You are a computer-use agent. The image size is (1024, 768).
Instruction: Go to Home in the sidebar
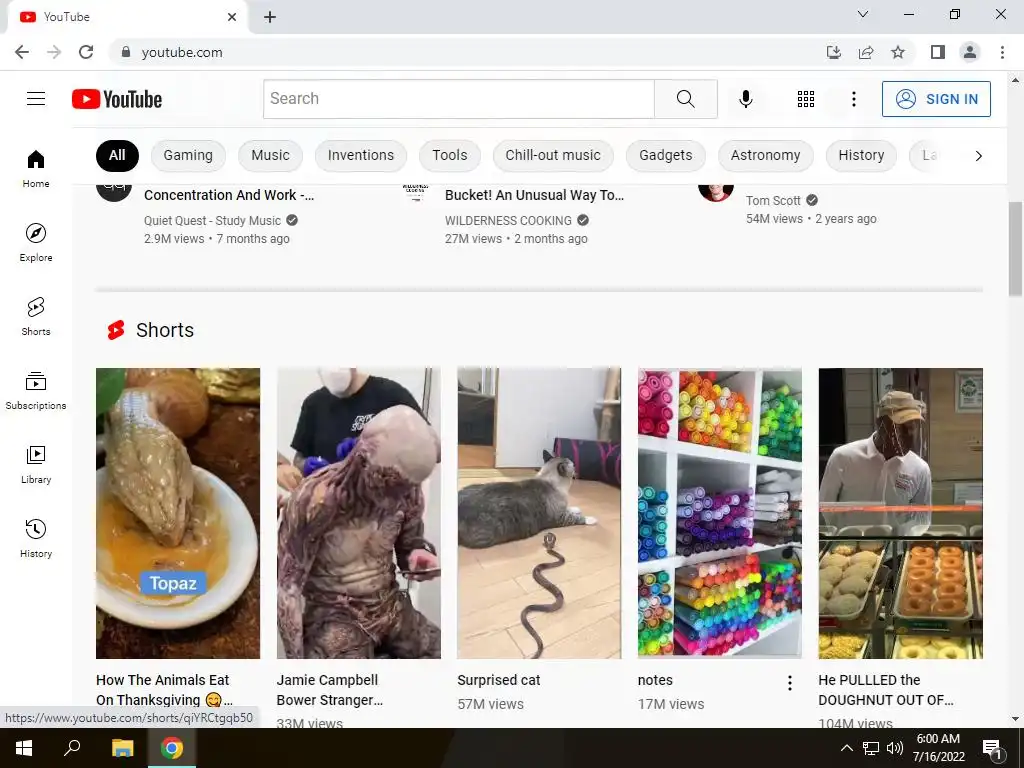pos(36,168)
